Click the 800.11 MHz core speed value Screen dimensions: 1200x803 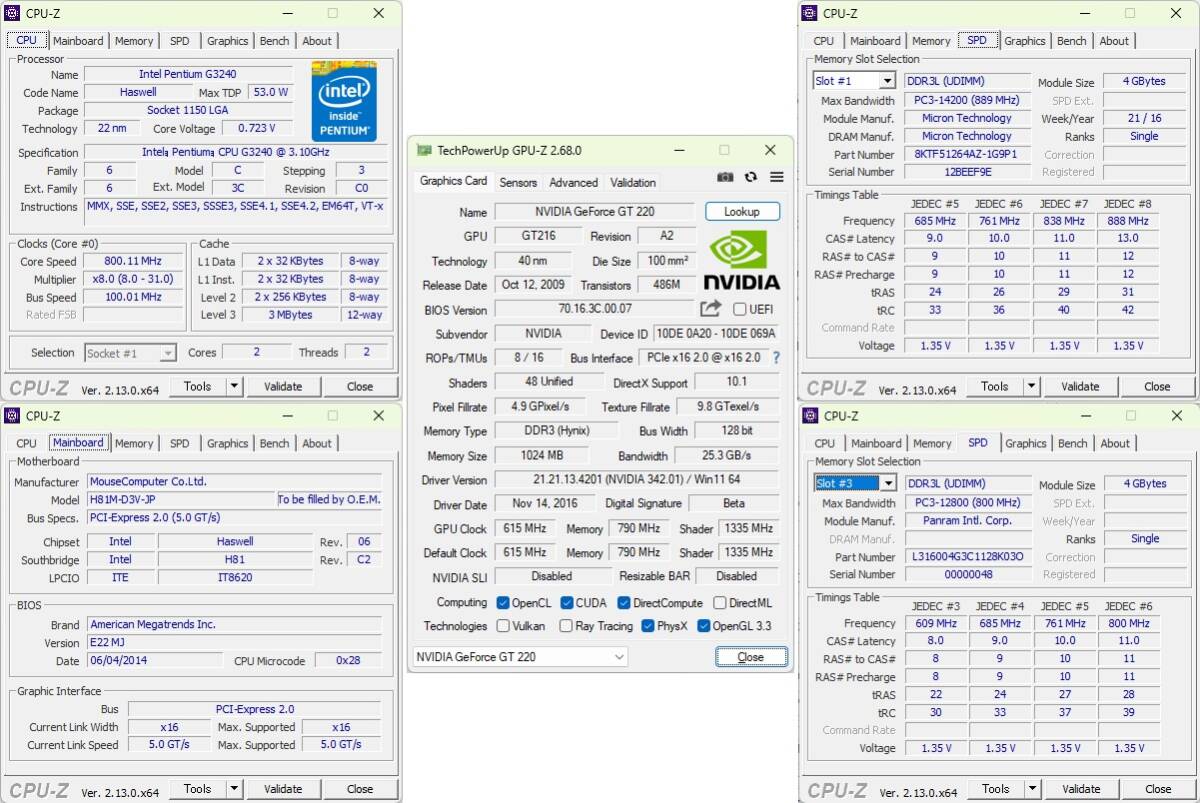[x=133, y=261]
